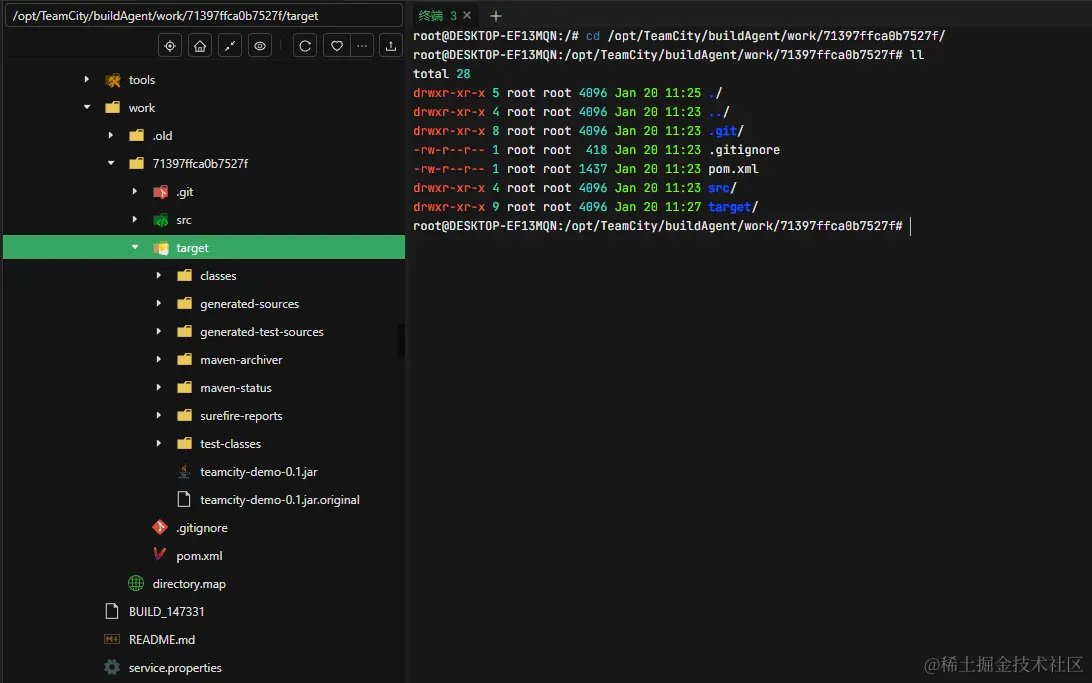The height and width of the screenshot is (683, 1092).
Task: Go to home directory icon
Action: 200,46
